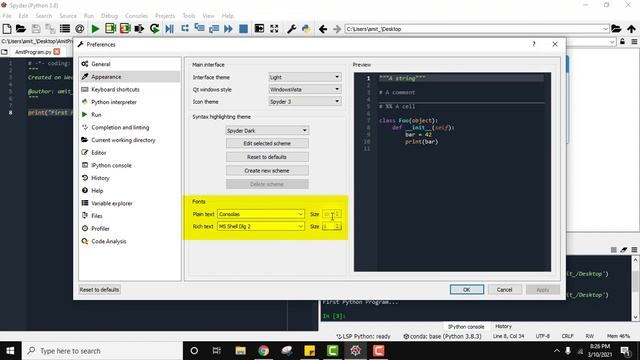This screenshot has height=360, width=640.
Task: Open the Edit menu
Action: coord(23,16)
